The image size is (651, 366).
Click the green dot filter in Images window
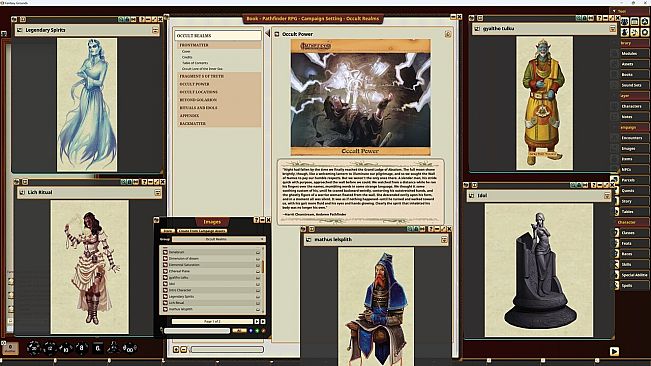pyautogui.click(x=257, y=331)
